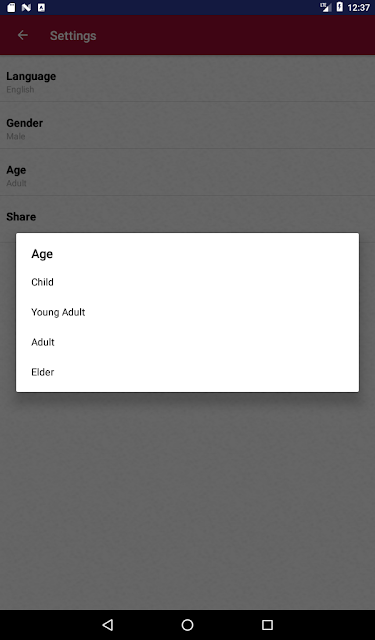Open the Language setting row

(187, 78)
